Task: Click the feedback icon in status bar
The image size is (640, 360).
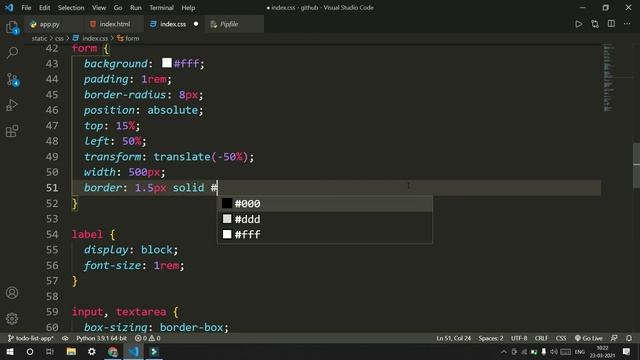Action: tap(614, 338)
